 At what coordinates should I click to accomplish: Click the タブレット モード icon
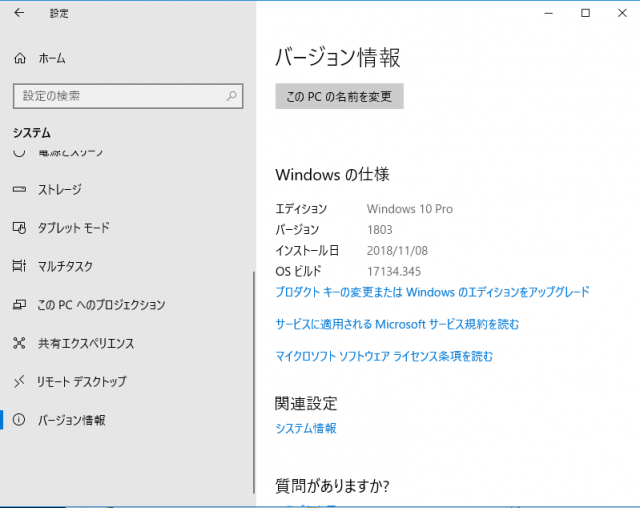[19, 228]
